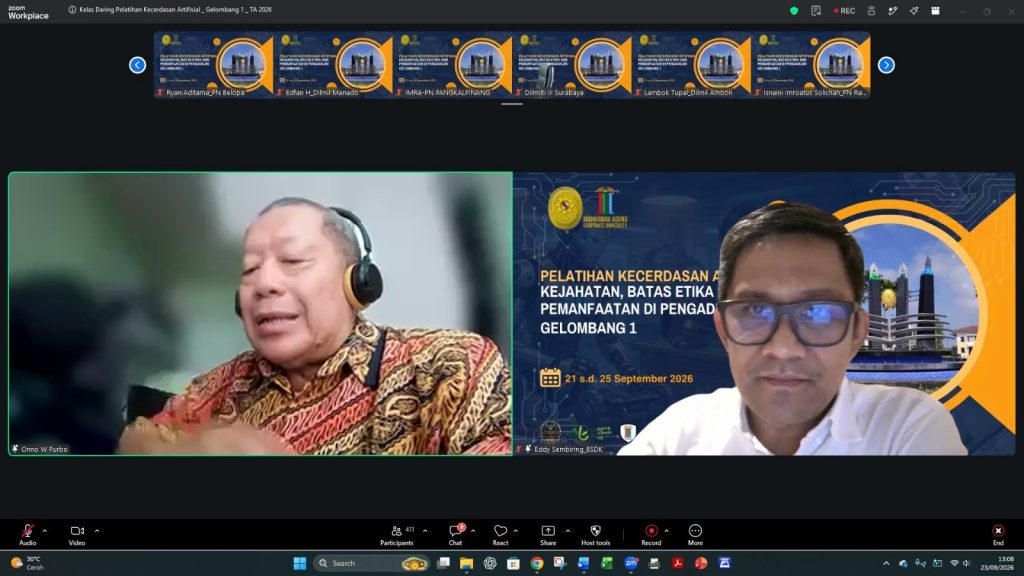Select Dilmilti III Surabaya thumbnail
Image resolution: width=1024 pixels, height=576 pixels.
571,65
